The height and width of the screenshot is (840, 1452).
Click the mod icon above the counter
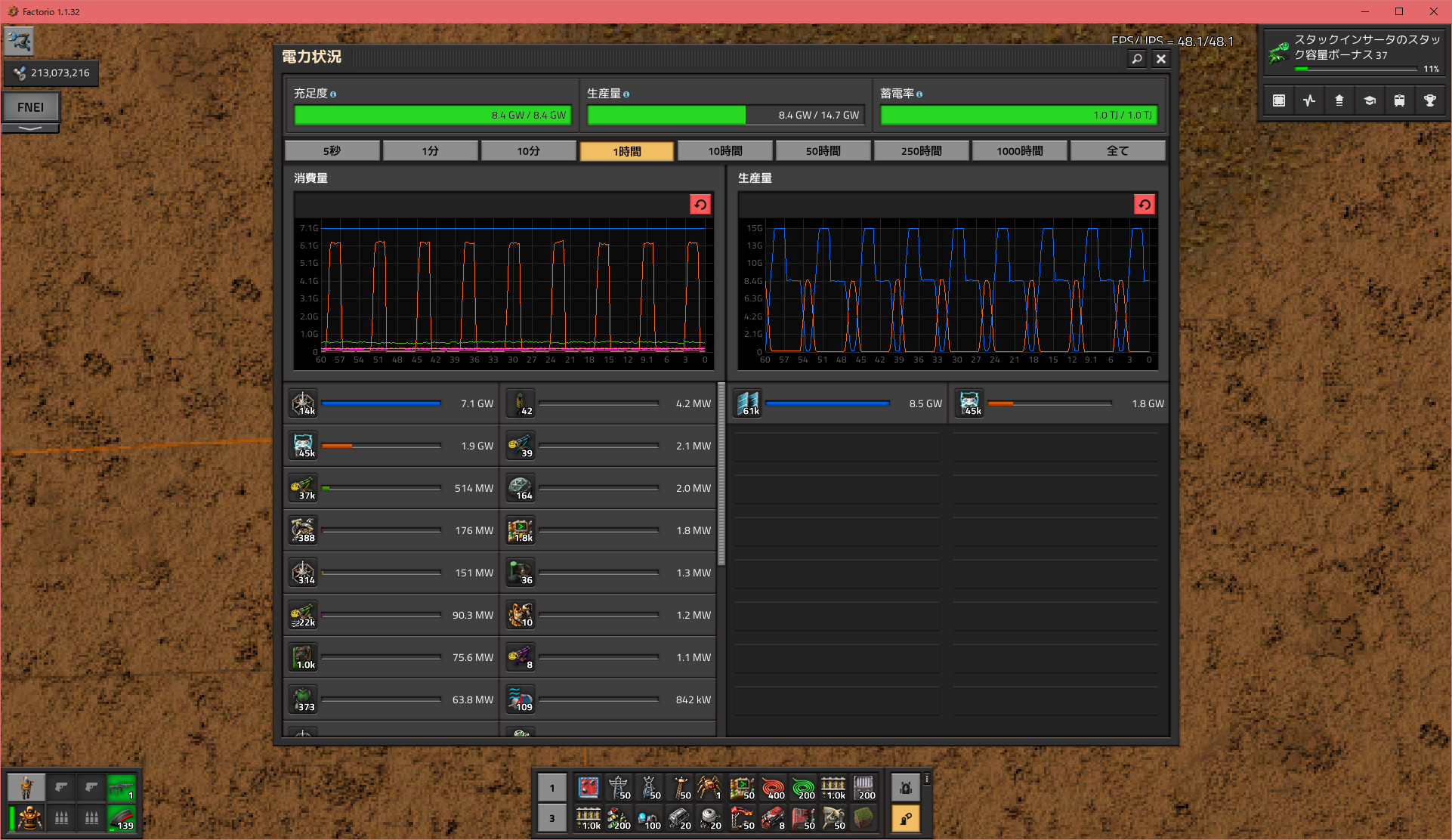[x=20, y=42]
